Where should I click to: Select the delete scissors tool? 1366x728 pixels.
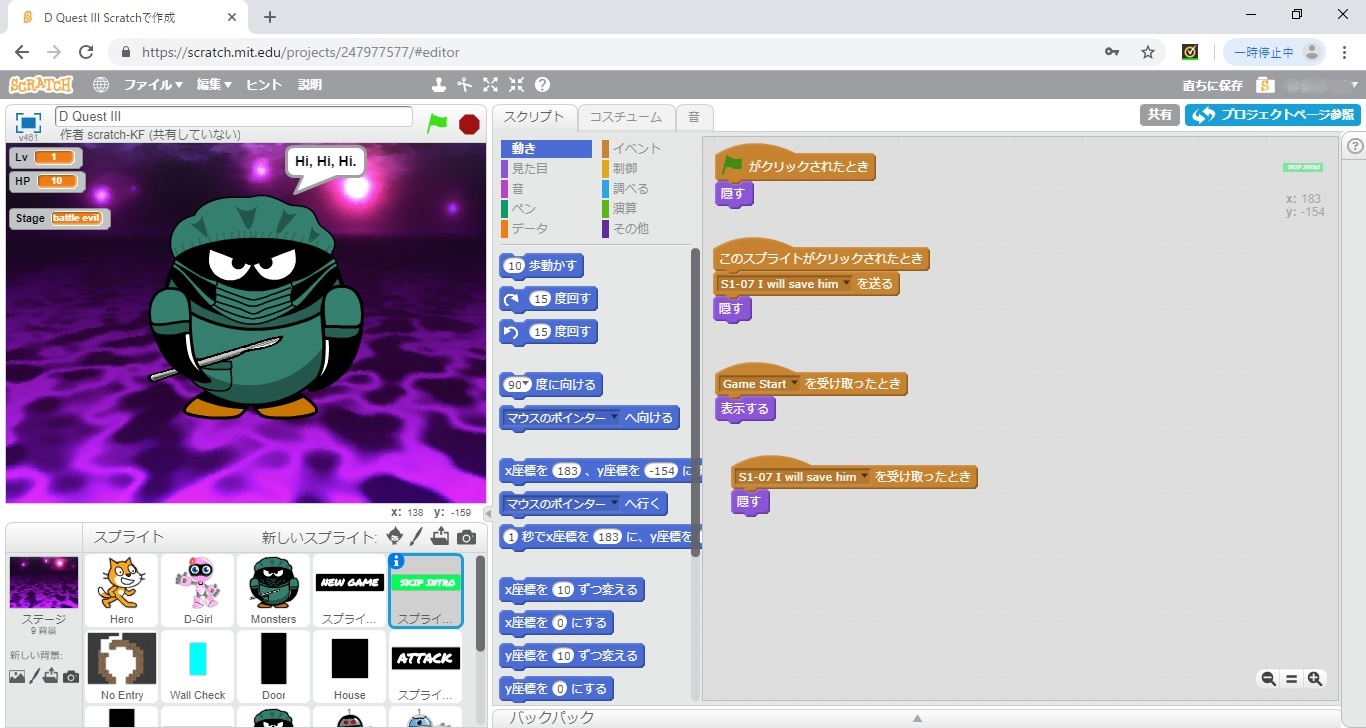464,85
